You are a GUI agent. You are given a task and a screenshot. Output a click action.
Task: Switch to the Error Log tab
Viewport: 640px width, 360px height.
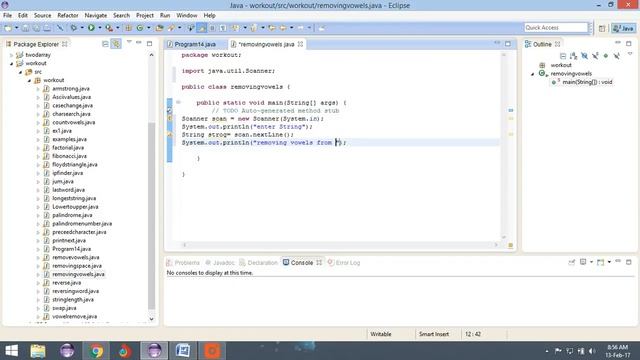click(344, 262)
